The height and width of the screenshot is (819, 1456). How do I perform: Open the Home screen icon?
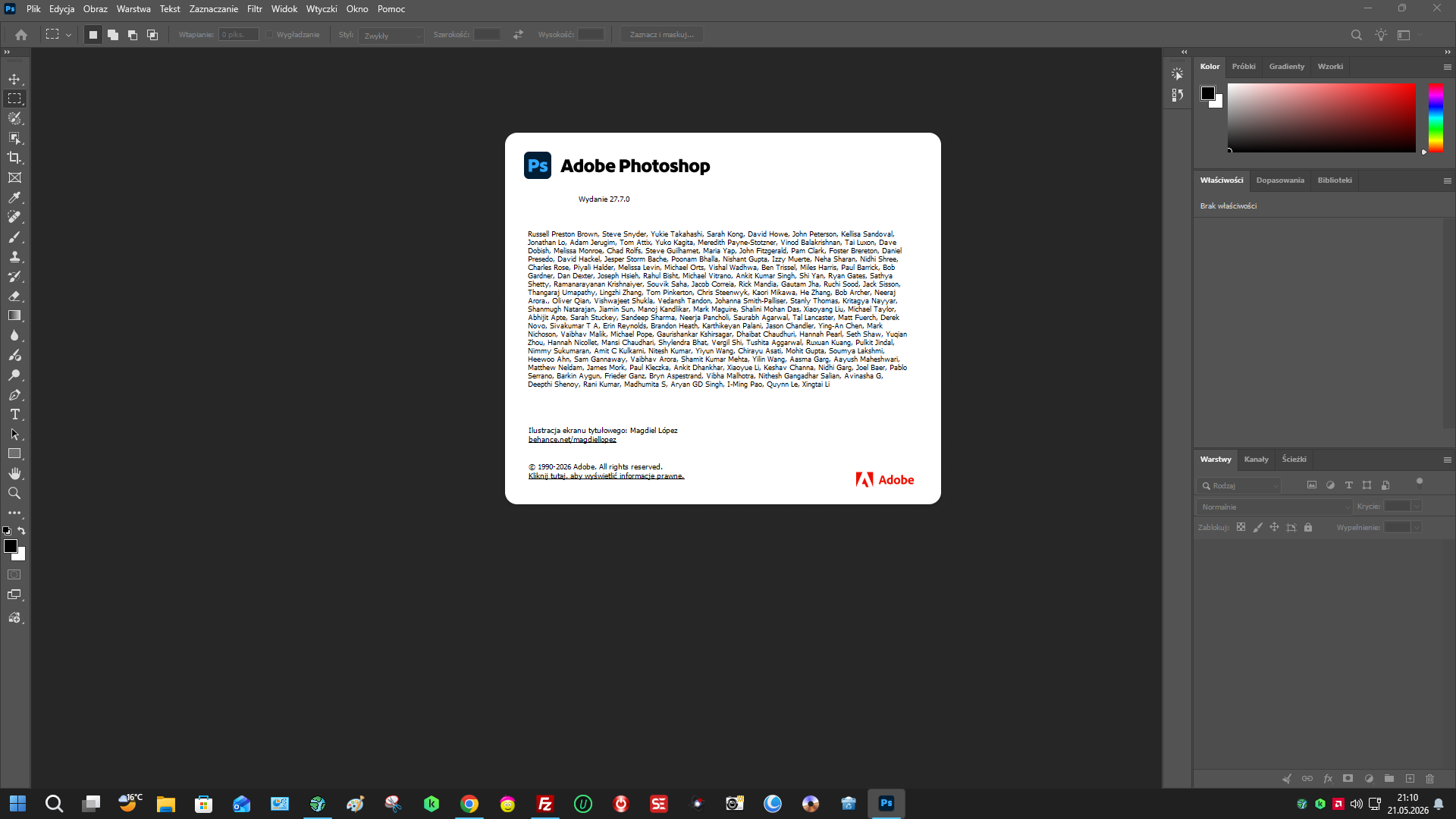21,35
